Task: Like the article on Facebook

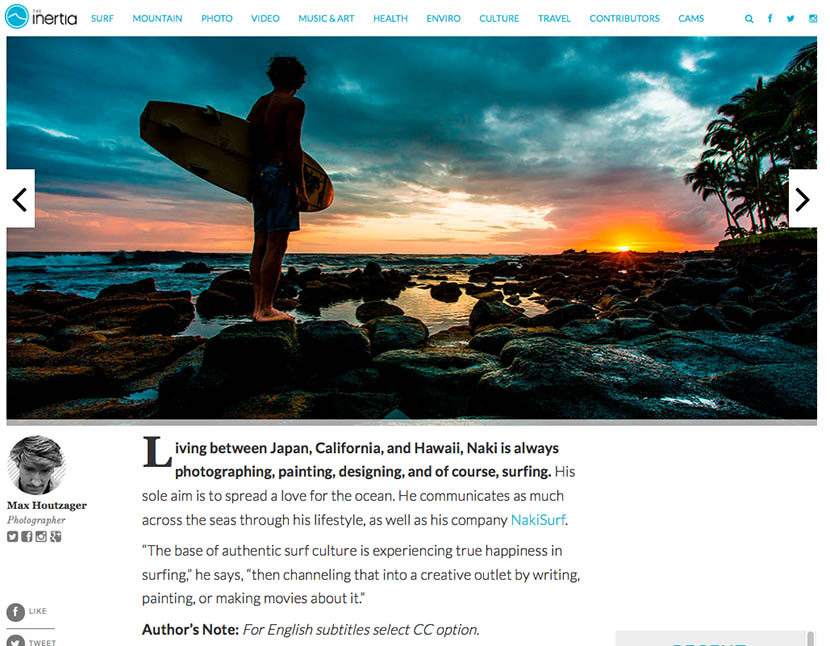Action: point(26,612)
